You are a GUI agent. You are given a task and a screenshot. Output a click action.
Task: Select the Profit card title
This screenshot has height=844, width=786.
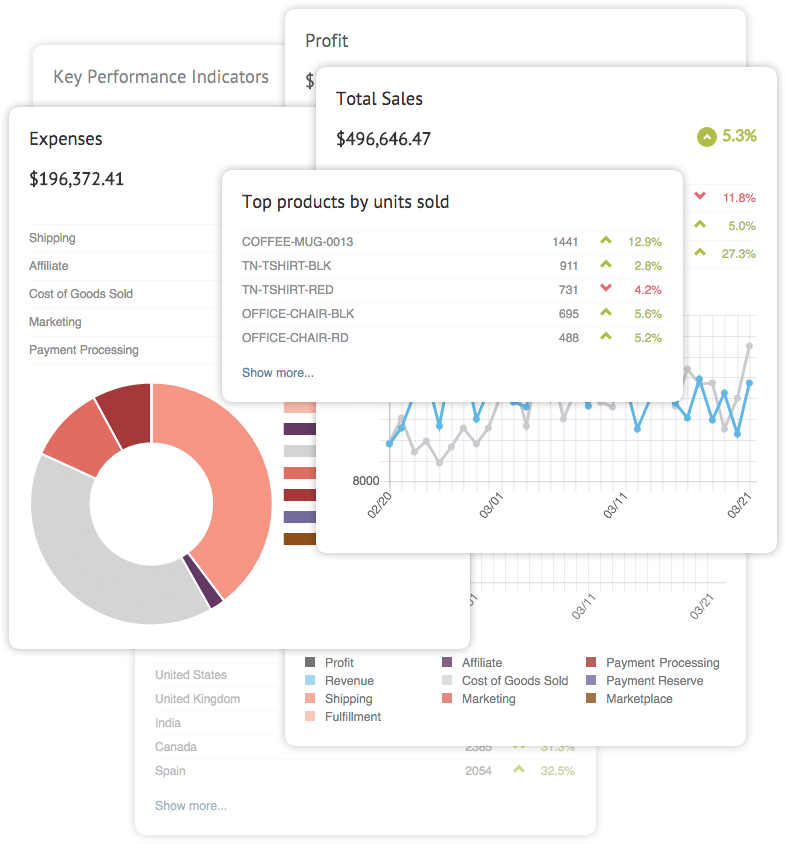pos(327,41)
